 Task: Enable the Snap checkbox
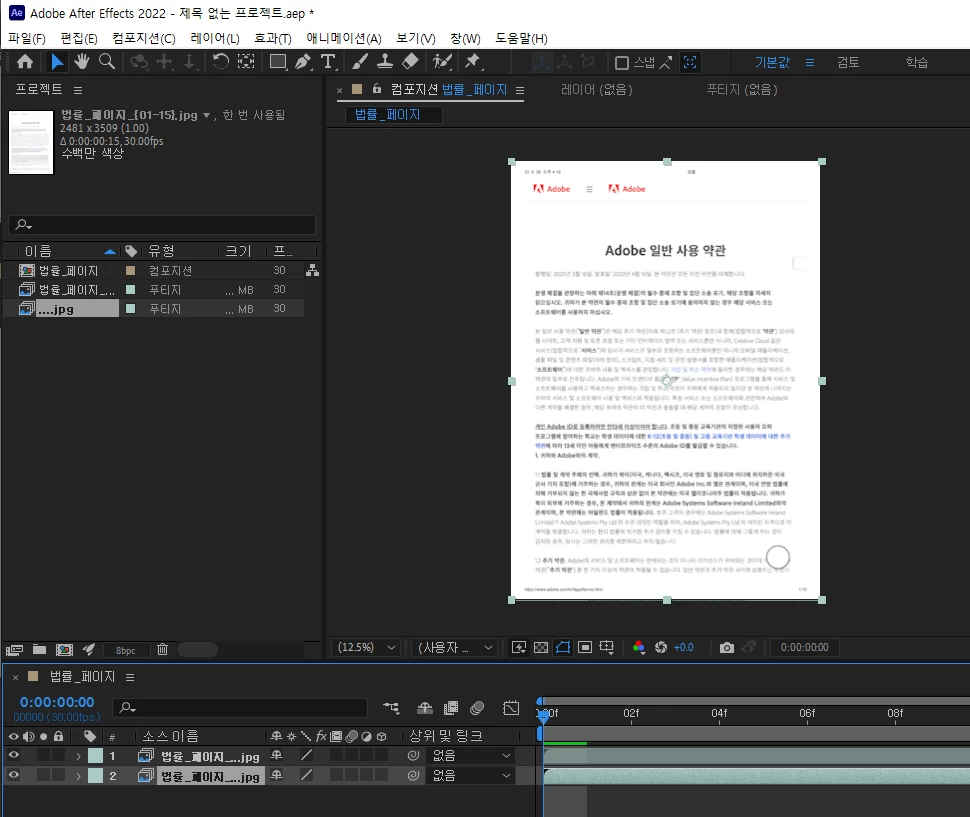point(622,62)
